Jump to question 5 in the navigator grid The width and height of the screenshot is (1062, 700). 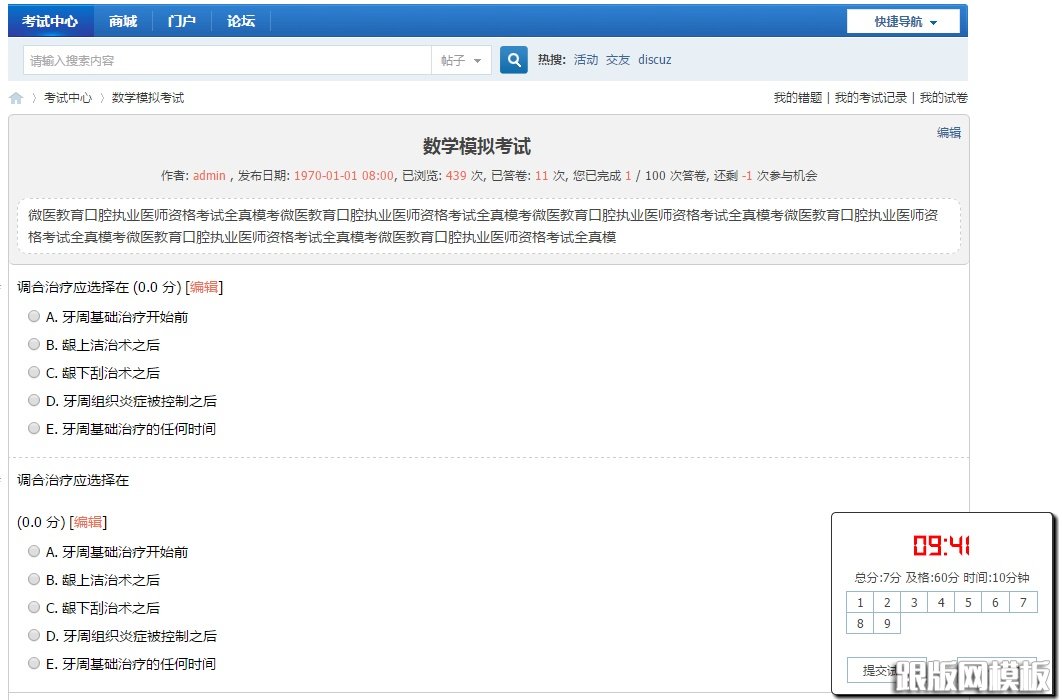coord(967,602)
